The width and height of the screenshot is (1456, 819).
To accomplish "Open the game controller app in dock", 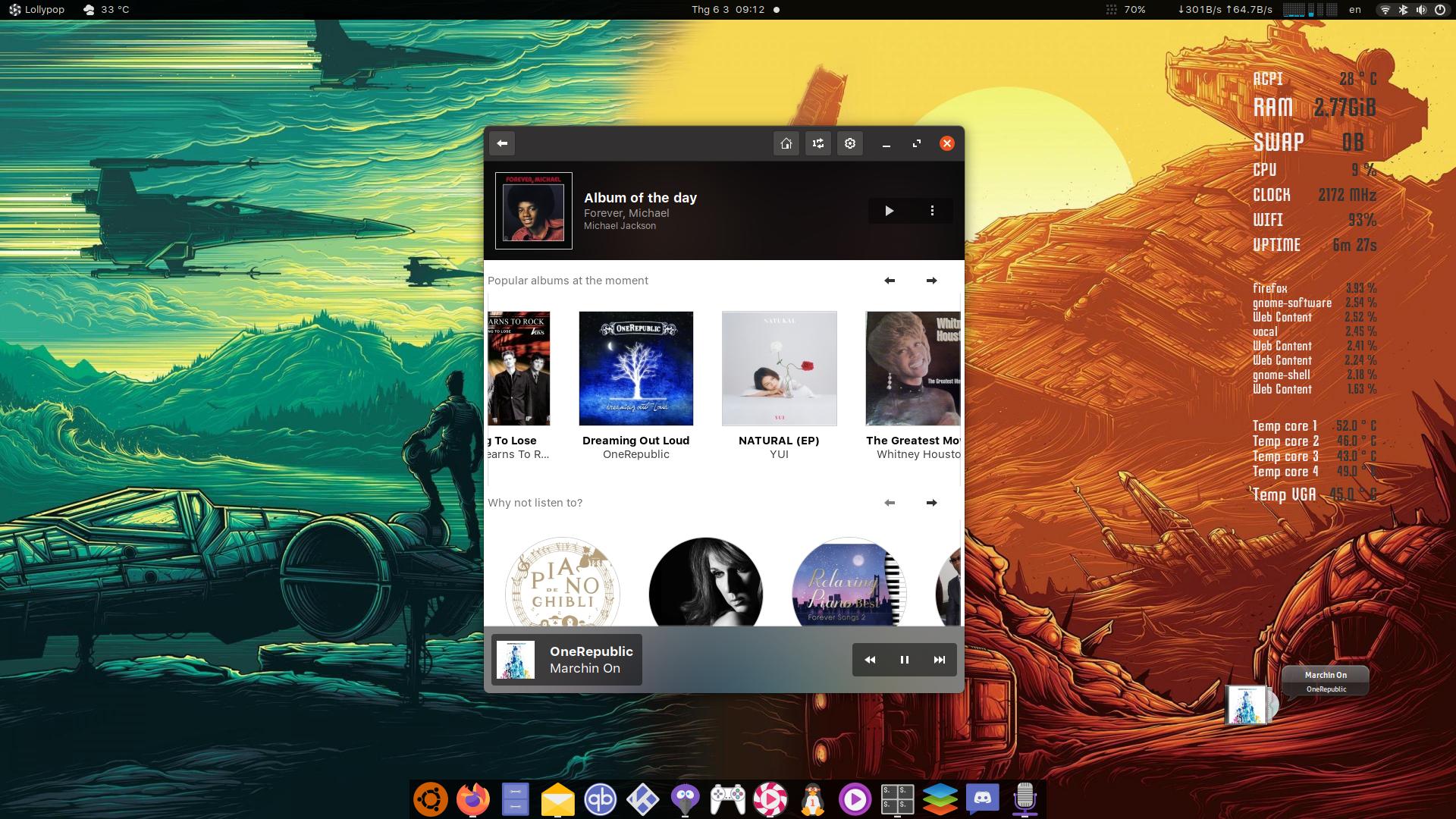I will (x=727, y=799).
